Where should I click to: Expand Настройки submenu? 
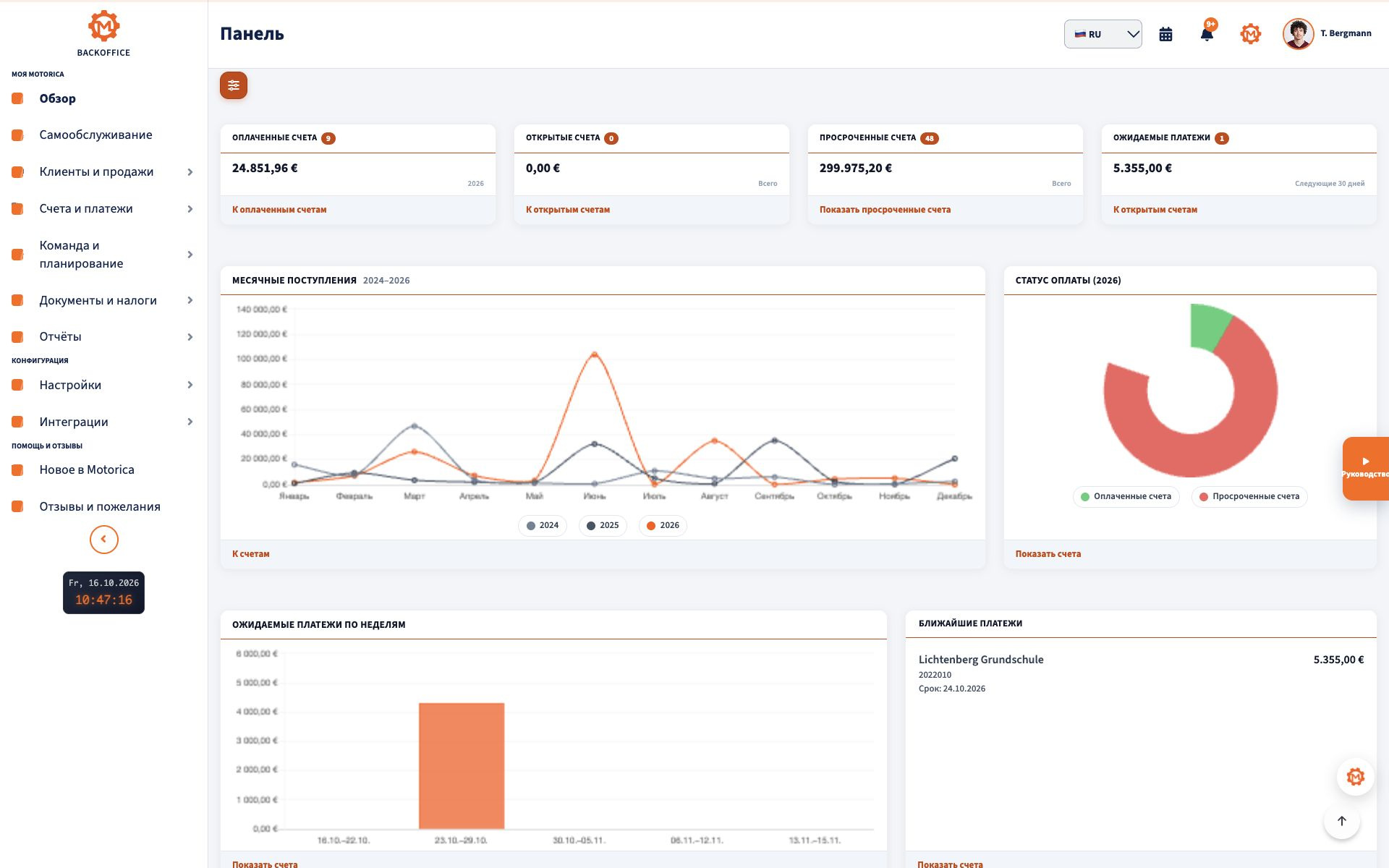click(x=190, y=385)
